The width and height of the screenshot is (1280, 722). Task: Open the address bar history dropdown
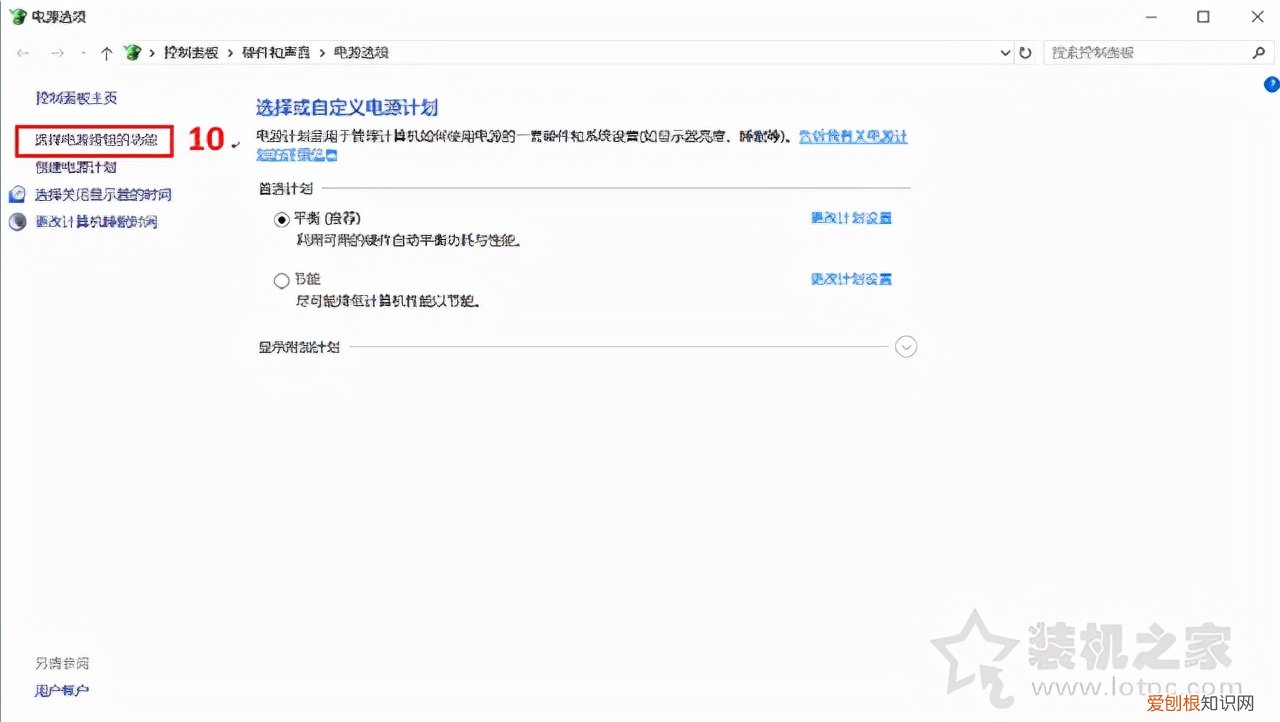(1005, 52)
